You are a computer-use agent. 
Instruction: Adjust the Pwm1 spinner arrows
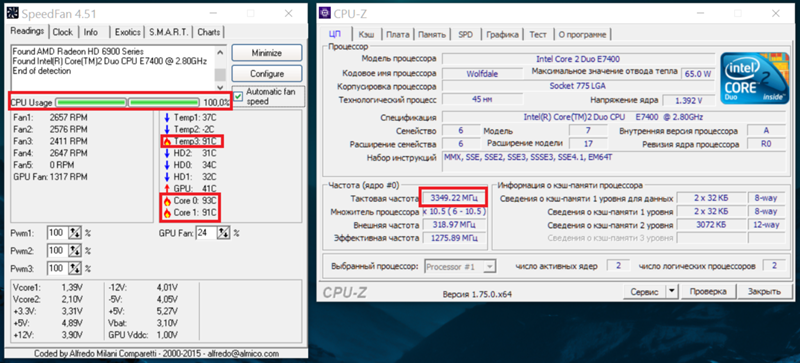pos(74,233)
